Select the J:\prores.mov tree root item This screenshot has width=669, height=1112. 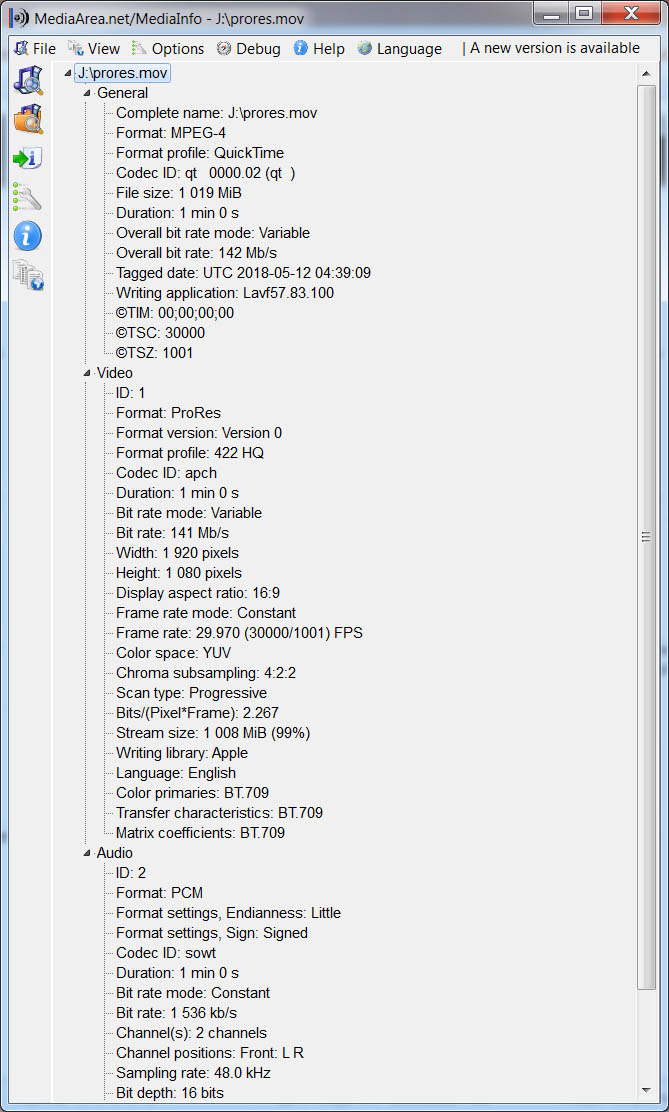pos(123,73)
